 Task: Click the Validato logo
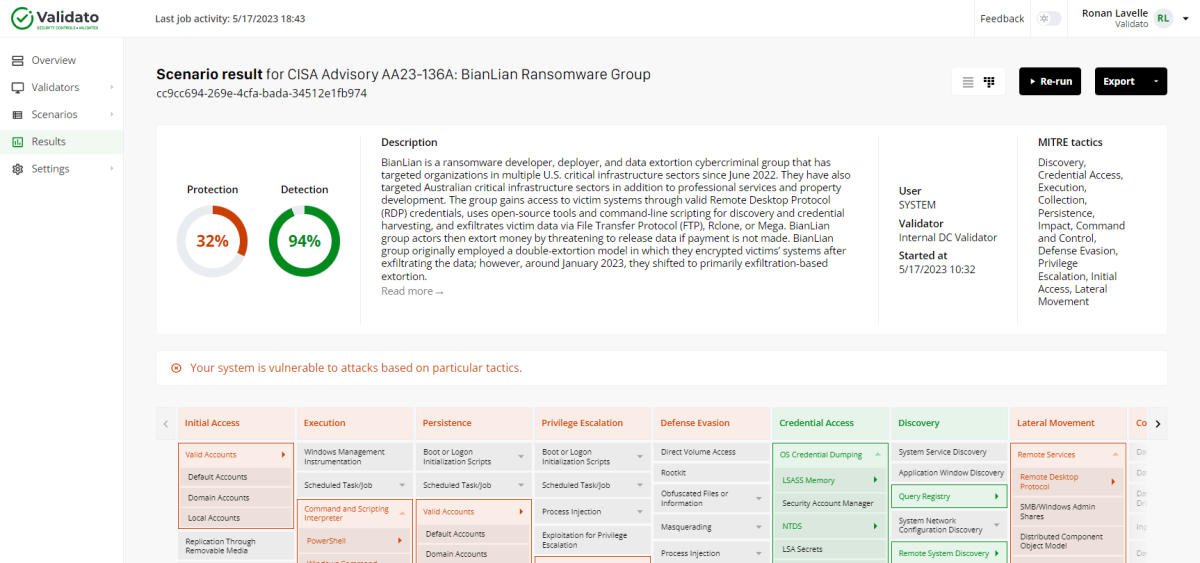point(60,18)
